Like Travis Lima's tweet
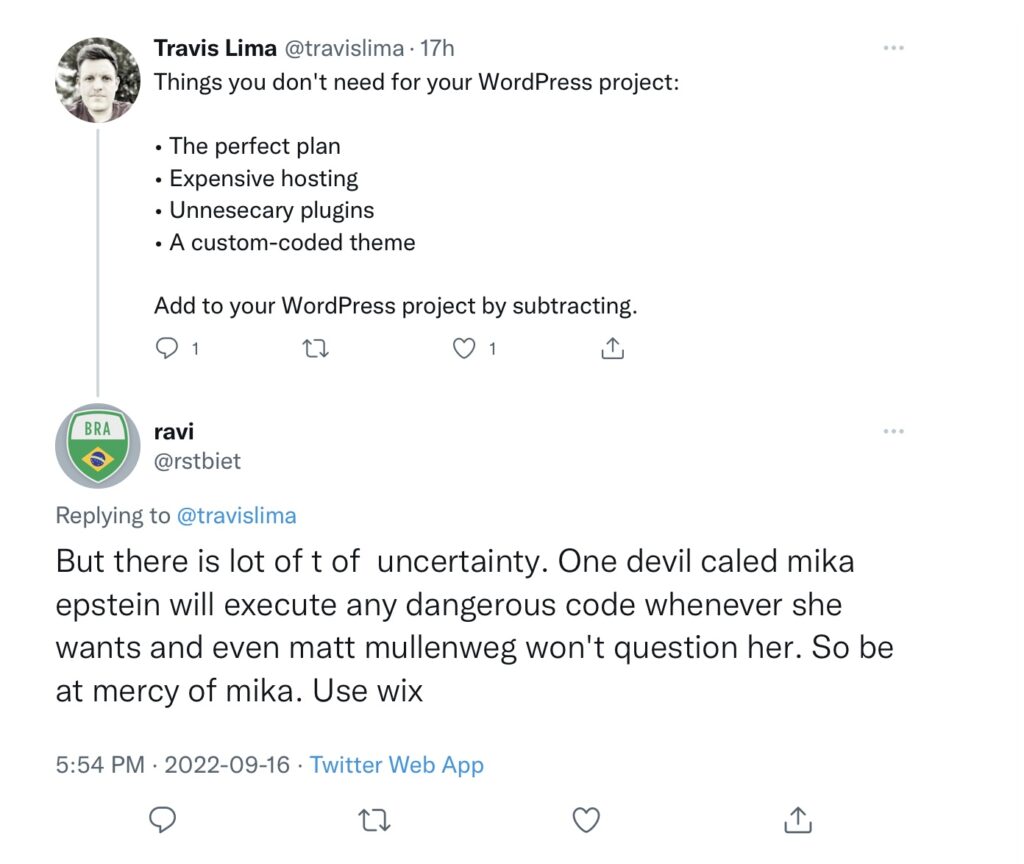1024x864 pixels. click(x=464, y=348)
